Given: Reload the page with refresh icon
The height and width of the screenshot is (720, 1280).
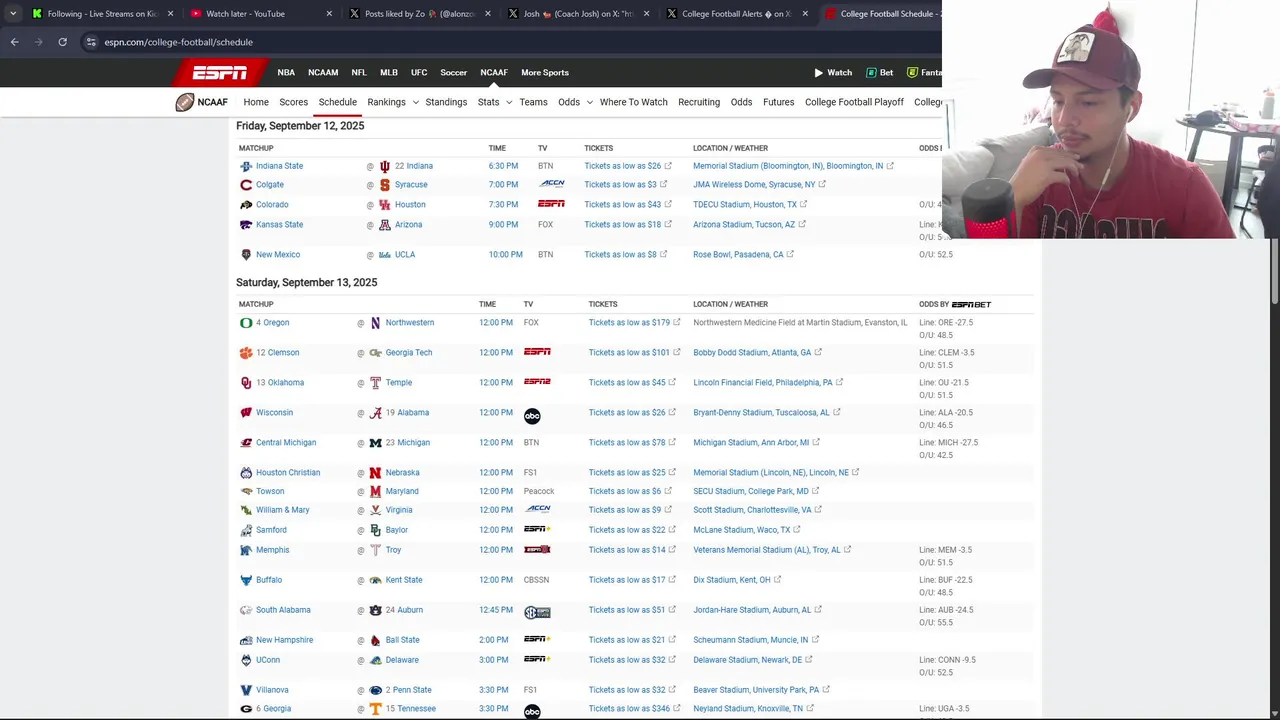Looking at the screenshot, I should pos(62,42).
